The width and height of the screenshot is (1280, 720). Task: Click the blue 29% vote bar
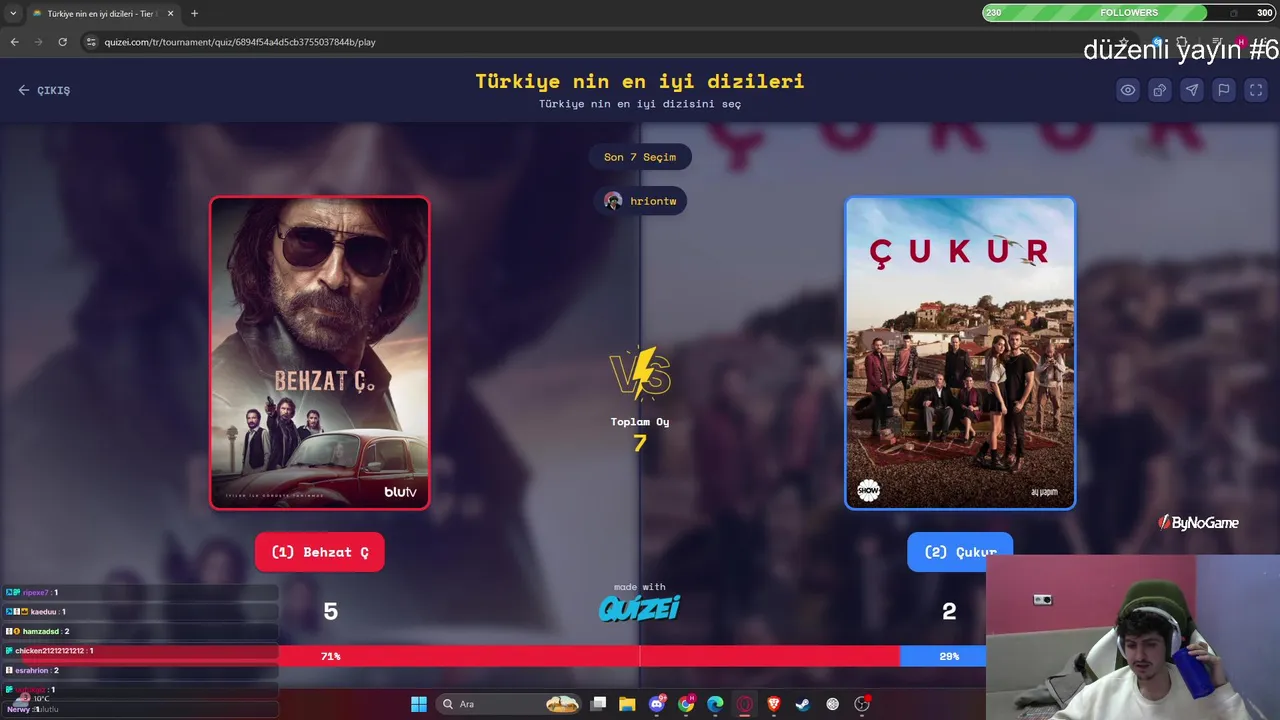943,656
